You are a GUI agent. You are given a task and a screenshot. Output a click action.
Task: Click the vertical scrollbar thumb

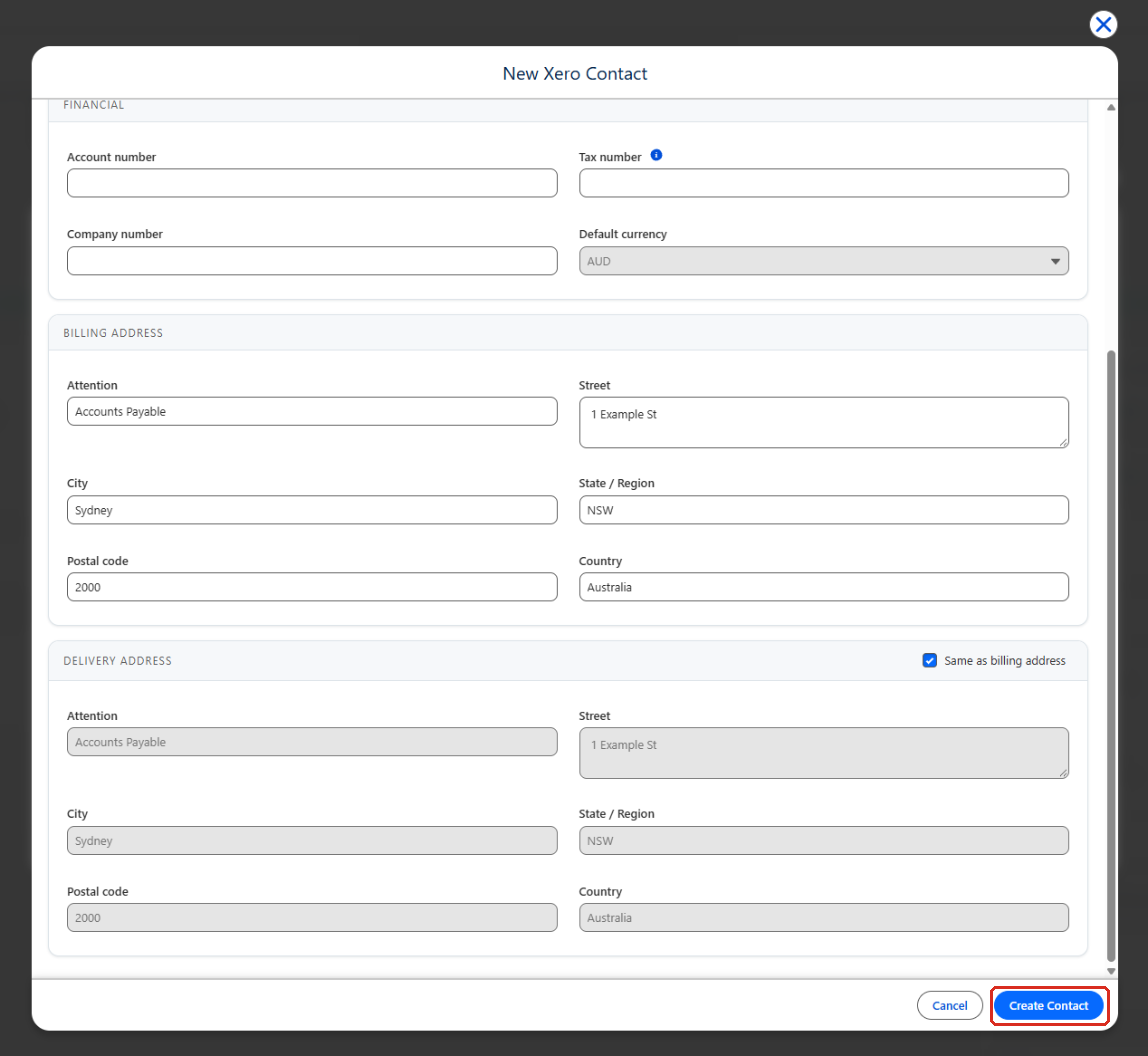pos(1111,655)
